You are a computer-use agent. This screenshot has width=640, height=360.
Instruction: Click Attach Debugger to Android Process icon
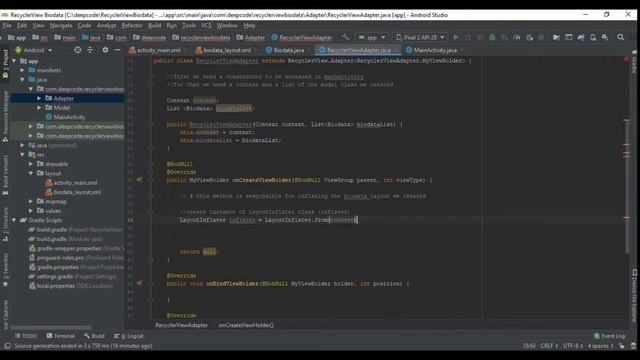click(529, 37)
